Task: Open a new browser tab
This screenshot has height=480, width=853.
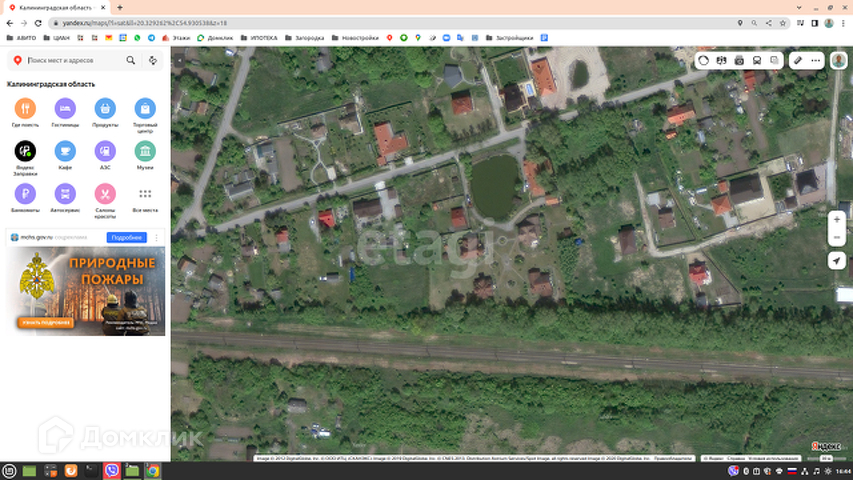Action: tap(120, 8)
